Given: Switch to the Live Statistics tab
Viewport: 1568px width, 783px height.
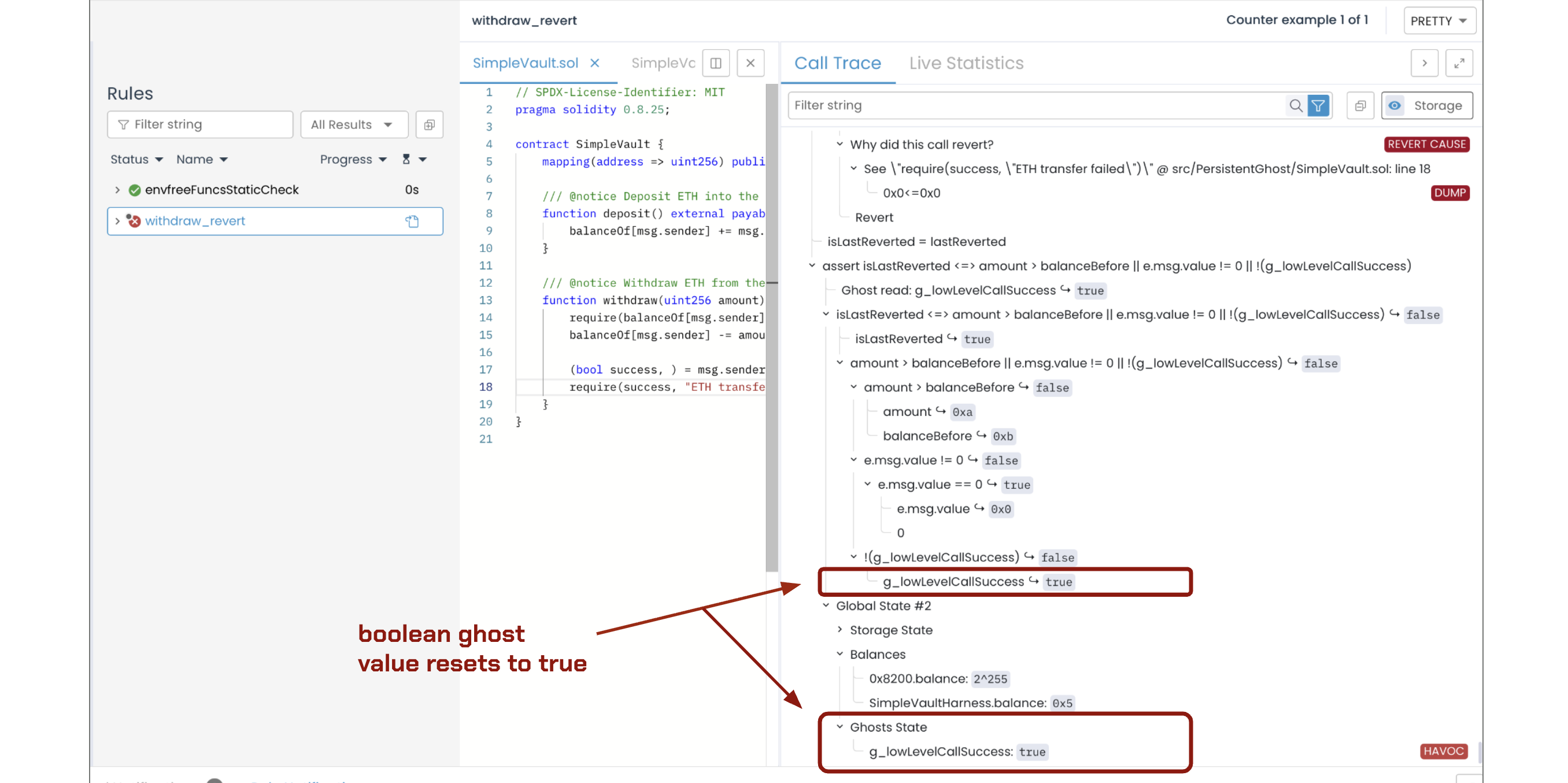Looking at the screenshot, I should click(x=966, y=62).
